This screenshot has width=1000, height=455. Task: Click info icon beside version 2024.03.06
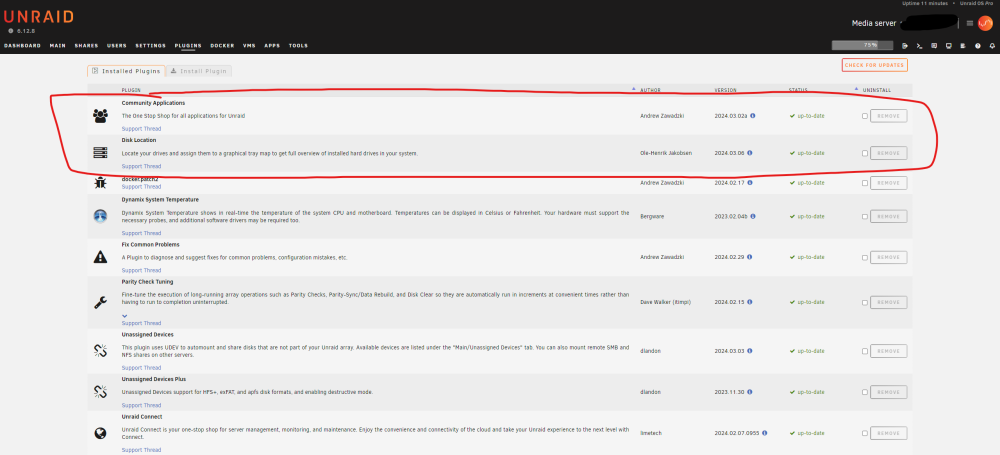coord(749,153)
